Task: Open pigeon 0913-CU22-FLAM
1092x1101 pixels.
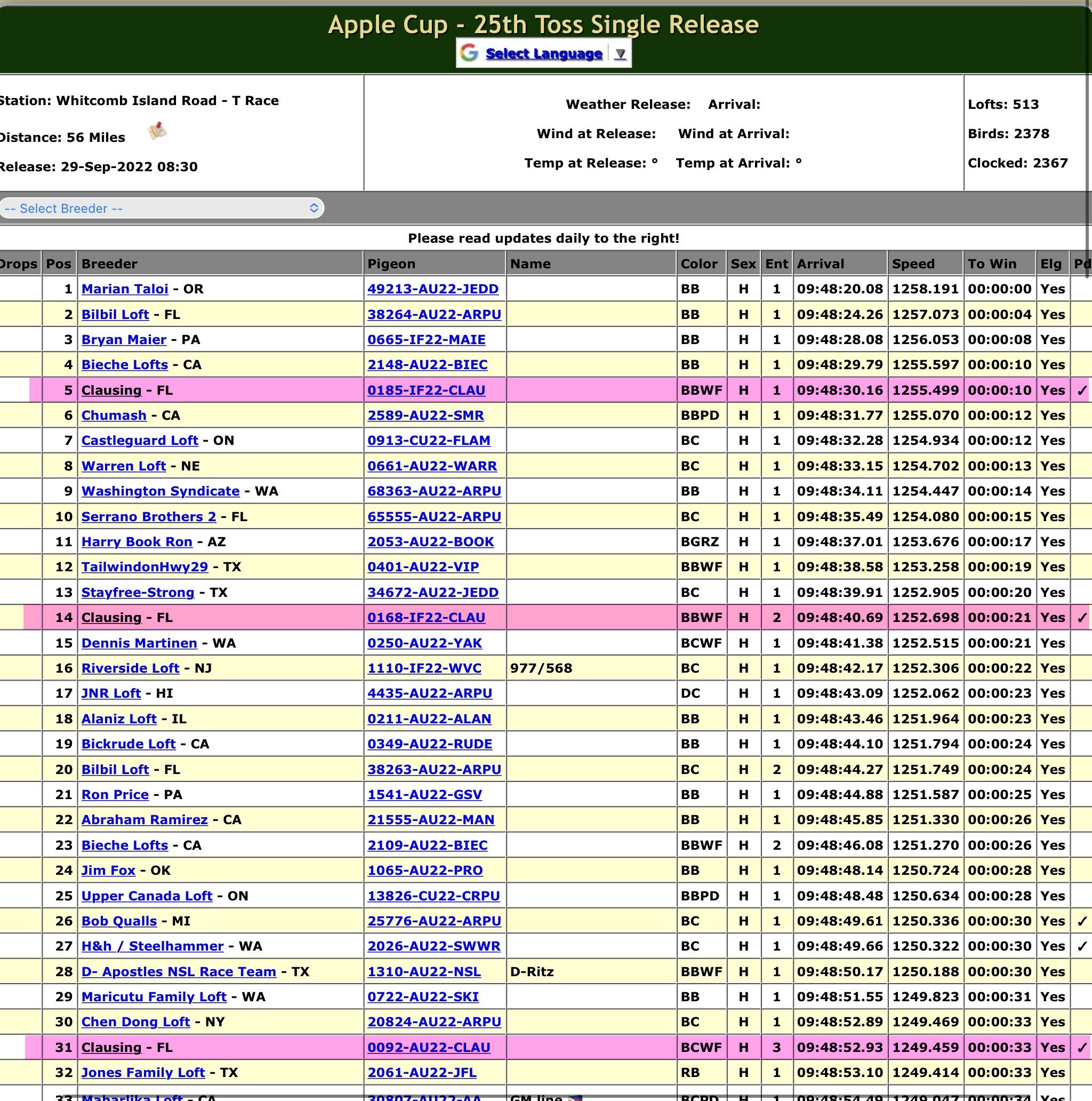Action: 429,441
